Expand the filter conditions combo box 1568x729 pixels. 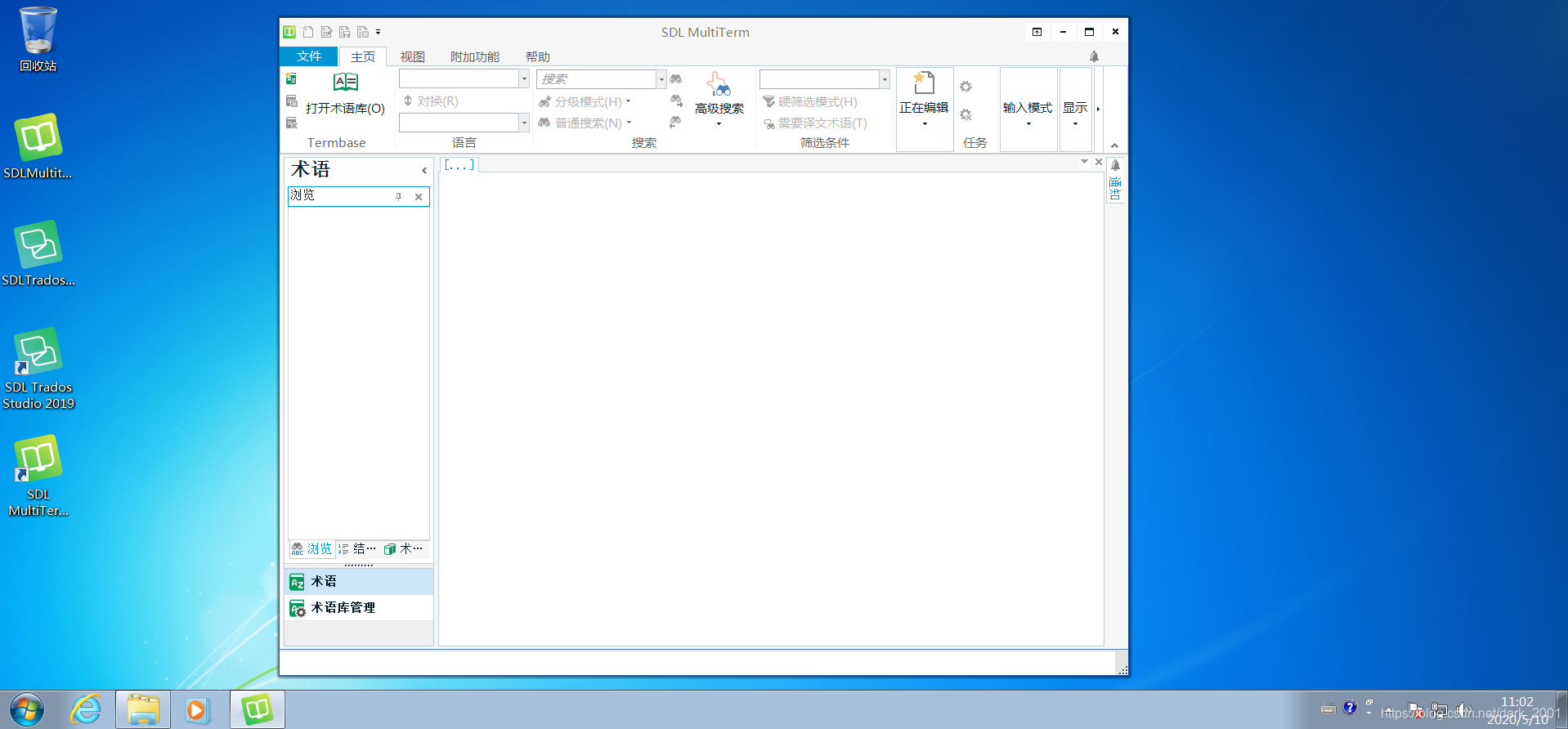click(885, 78)
